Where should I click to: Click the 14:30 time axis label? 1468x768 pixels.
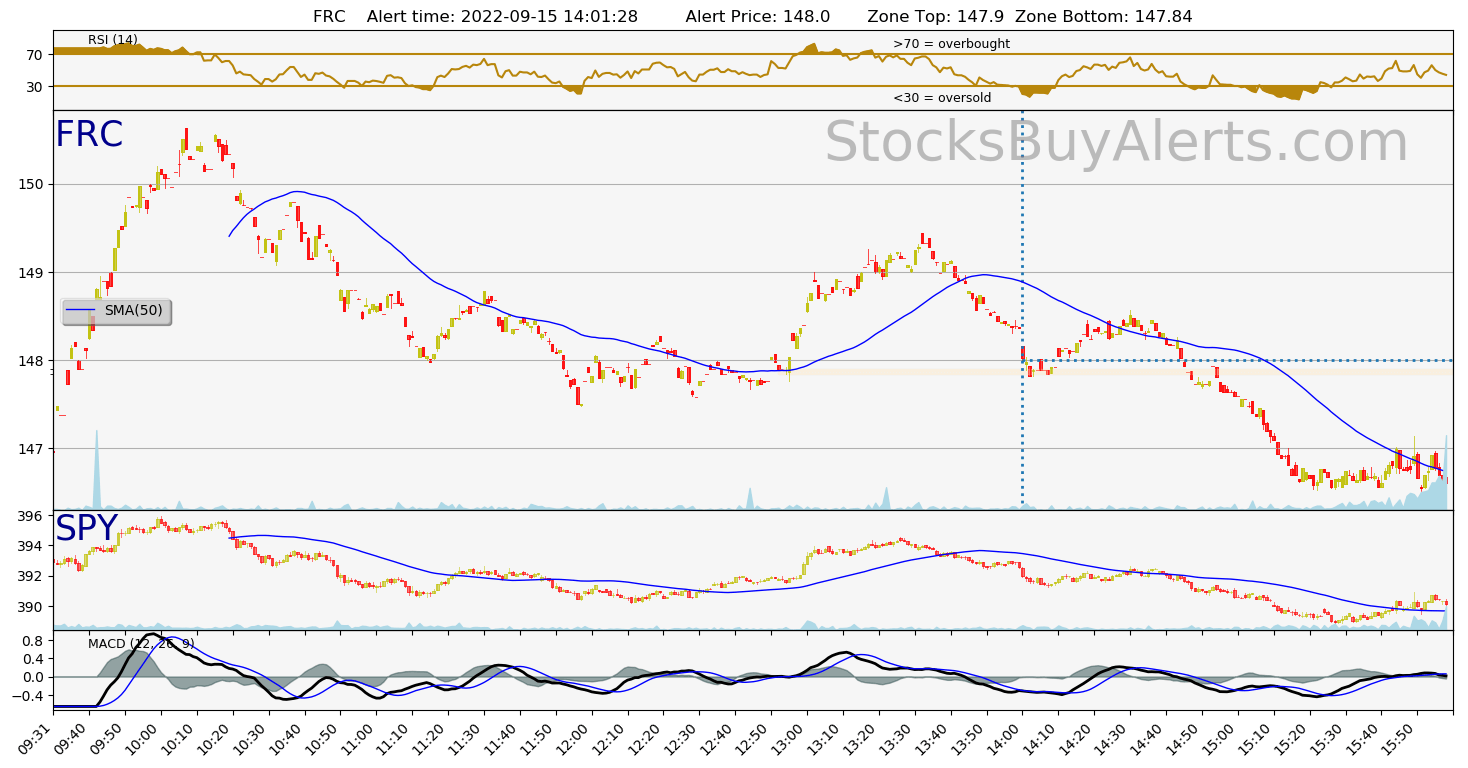click(1112, 736)
